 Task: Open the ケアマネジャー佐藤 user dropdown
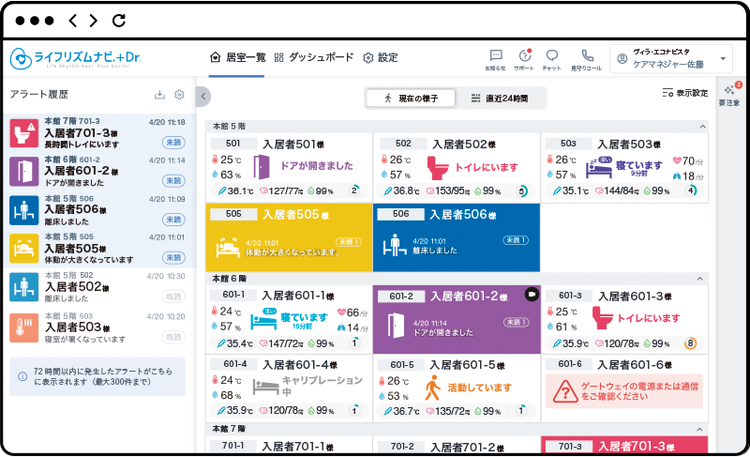[670, 58]
